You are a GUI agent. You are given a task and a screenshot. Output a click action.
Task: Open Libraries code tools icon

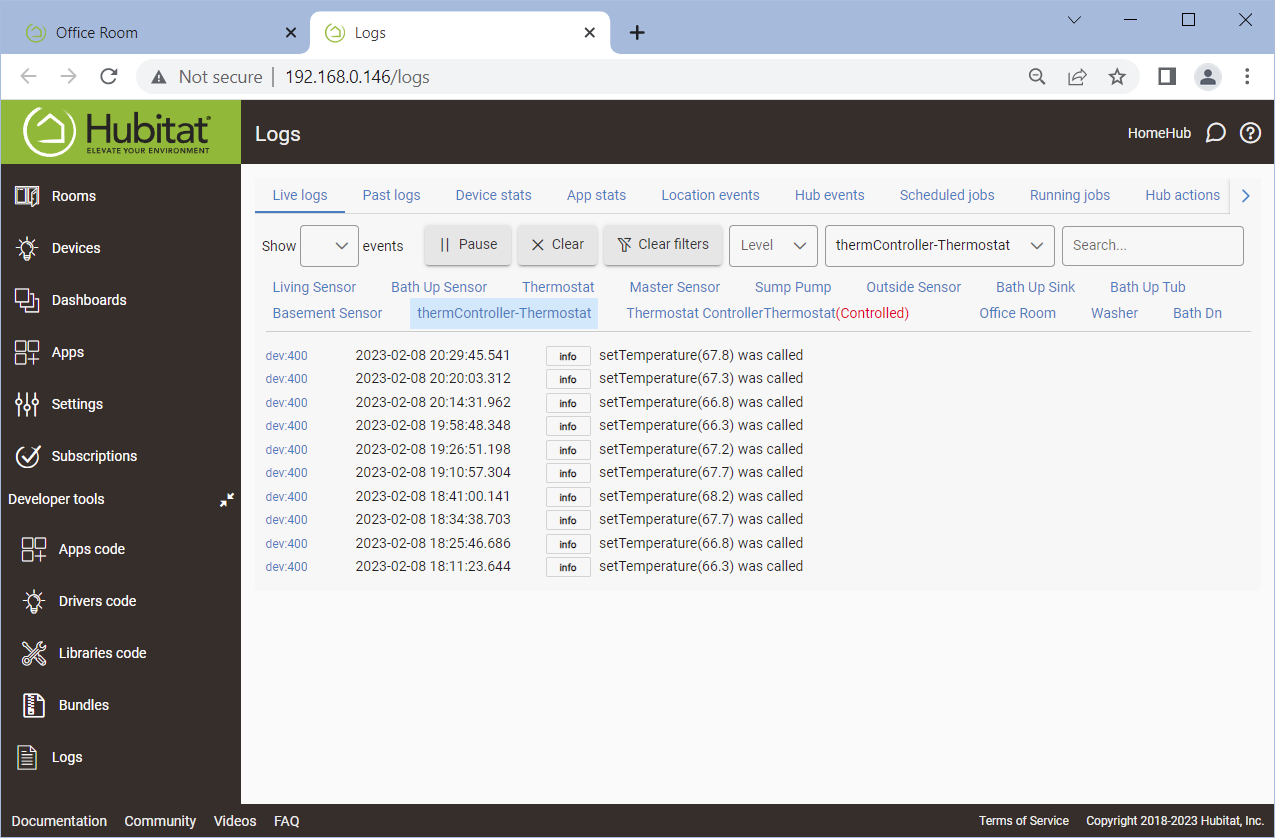click(x=34, y=653)
